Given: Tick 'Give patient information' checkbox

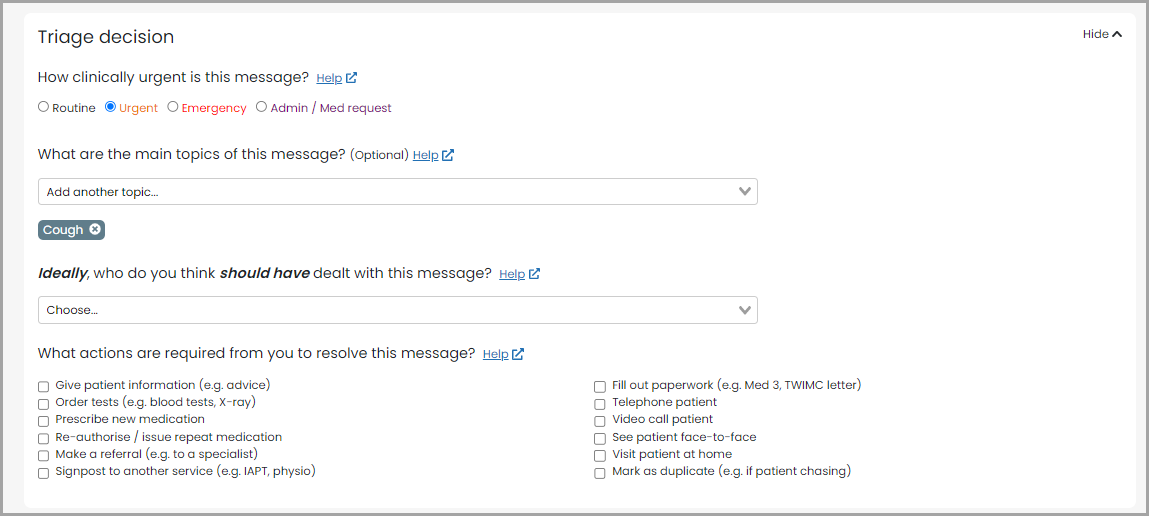Looking at the screenshot, I should (x=44, y=386).
